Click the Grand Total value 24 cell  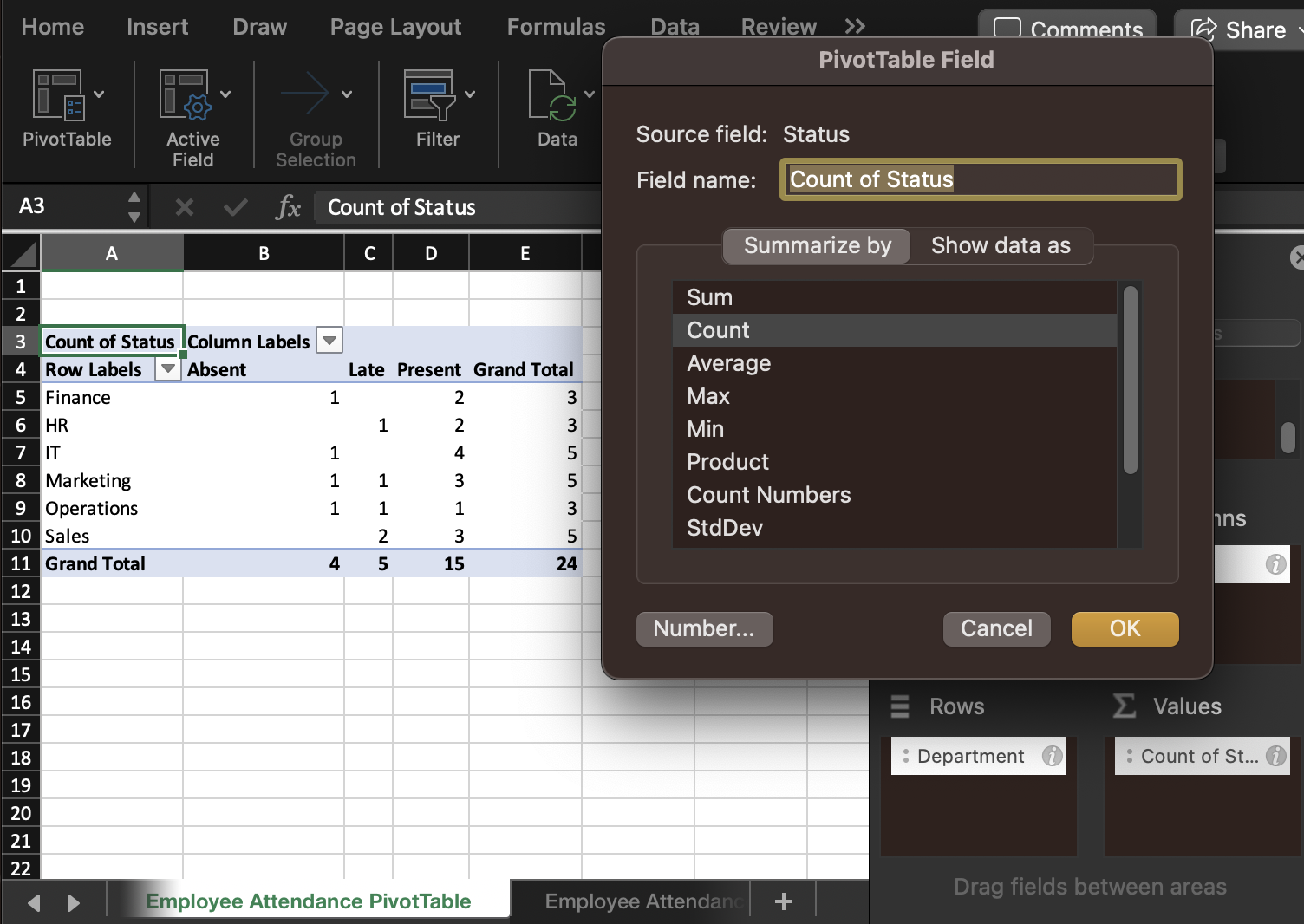coord(525,563)
